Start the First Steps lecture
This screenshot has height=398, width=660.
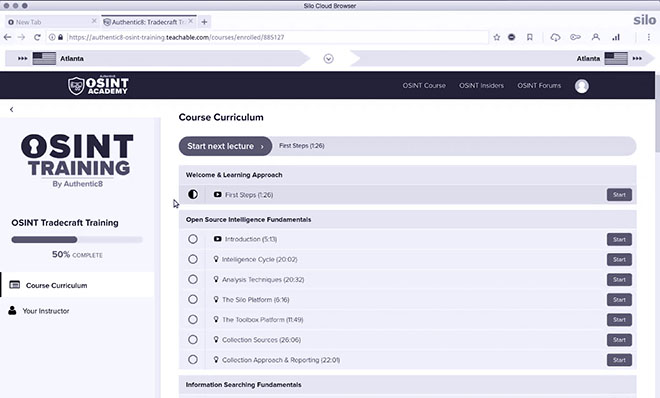[x=619, y=194]
